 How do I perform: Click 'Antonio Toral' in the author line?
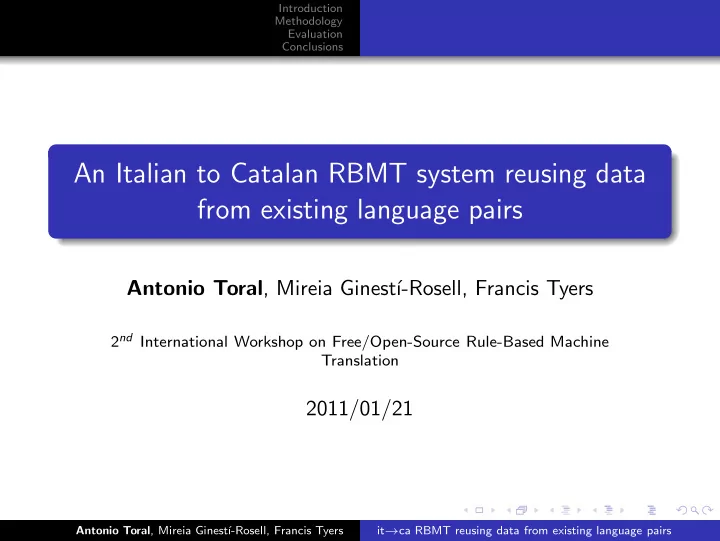pos(195,288)
